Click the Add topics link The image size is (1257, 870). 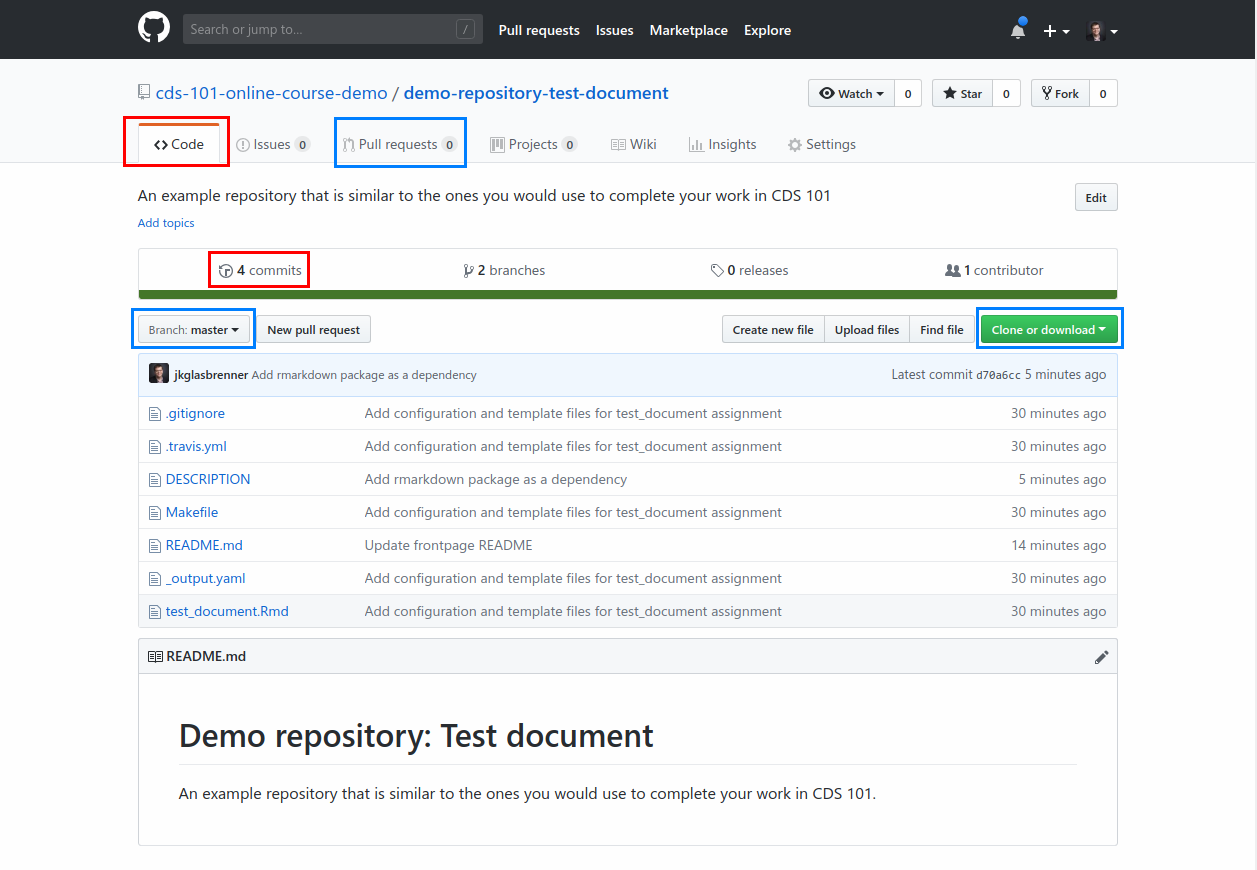[166, 223]
